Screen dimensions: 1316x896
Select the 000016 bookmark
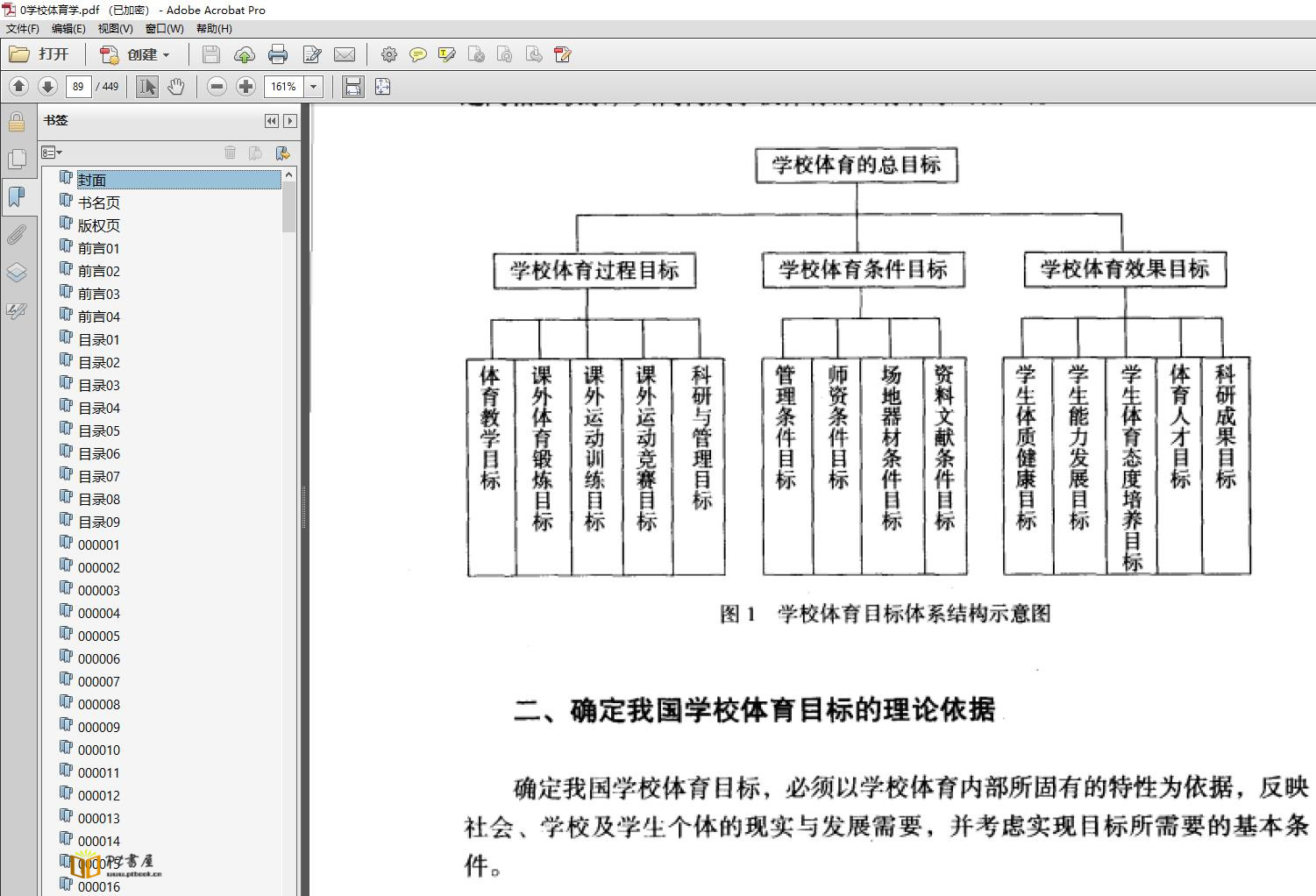pos(99,886)
